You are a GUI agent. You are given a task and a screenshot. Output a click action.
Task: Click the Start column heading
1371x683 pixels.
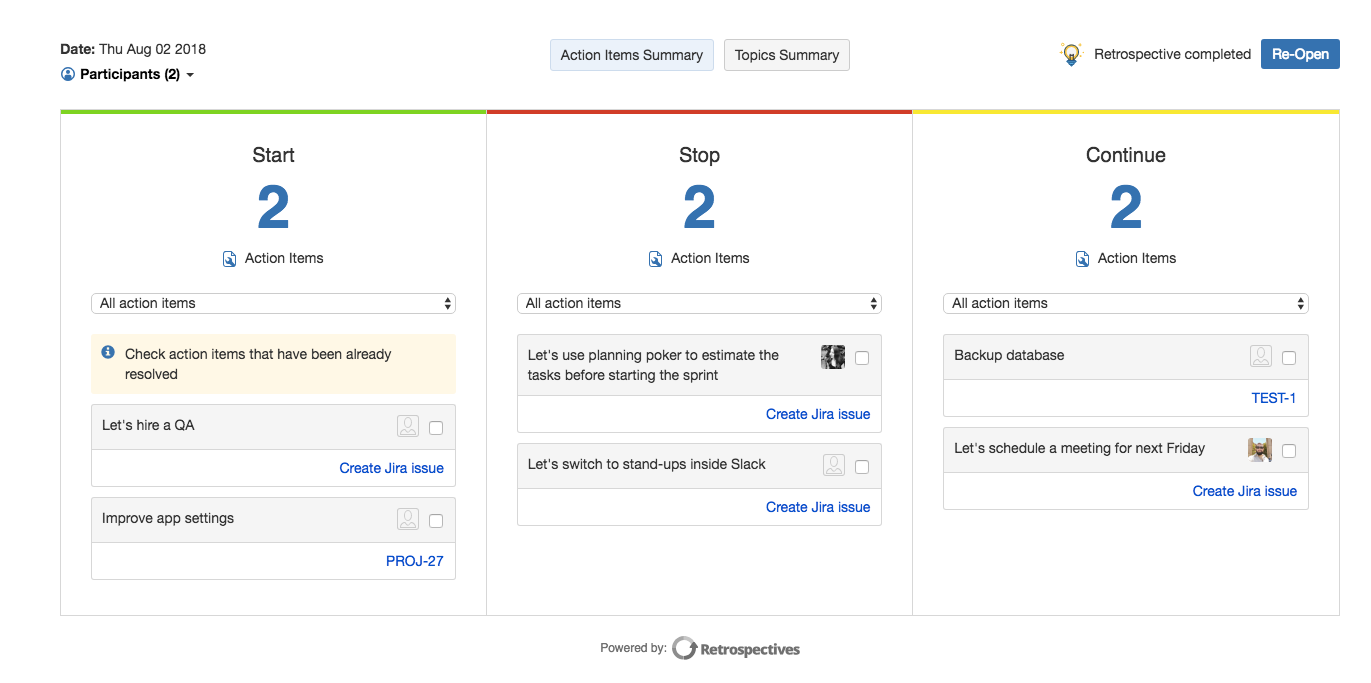pos(273,155)
